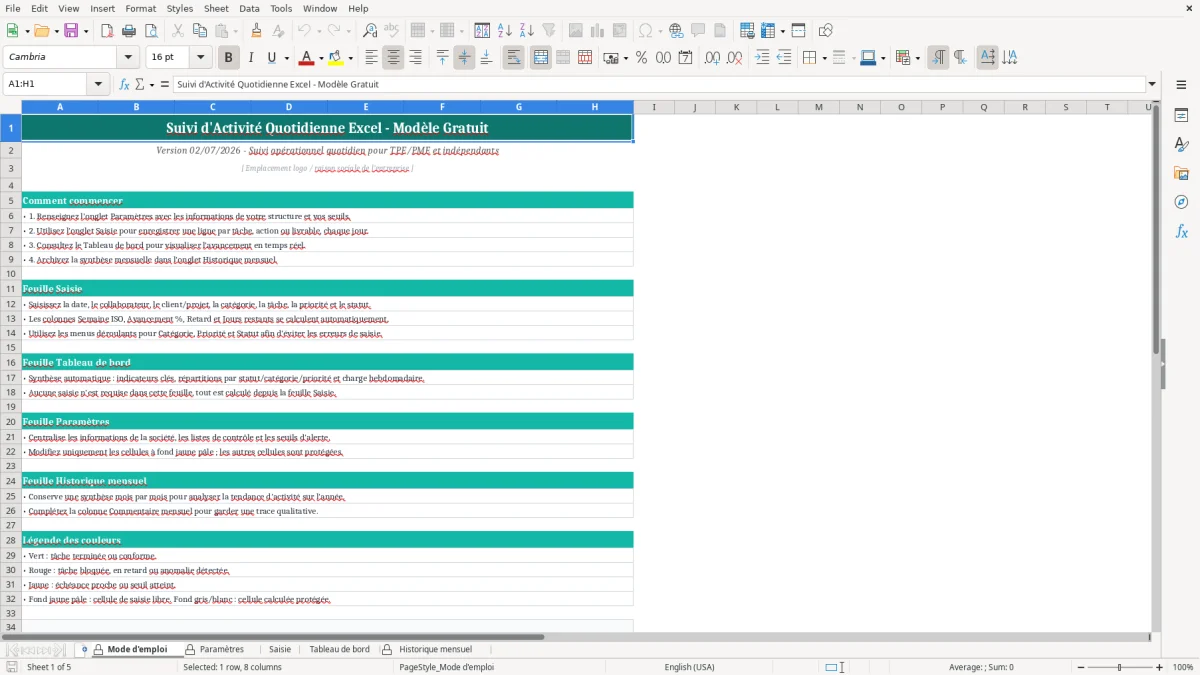Screen dimensions: 1200x675
Task: Remove decimal place icon
Action: click(x=735, y=58)
